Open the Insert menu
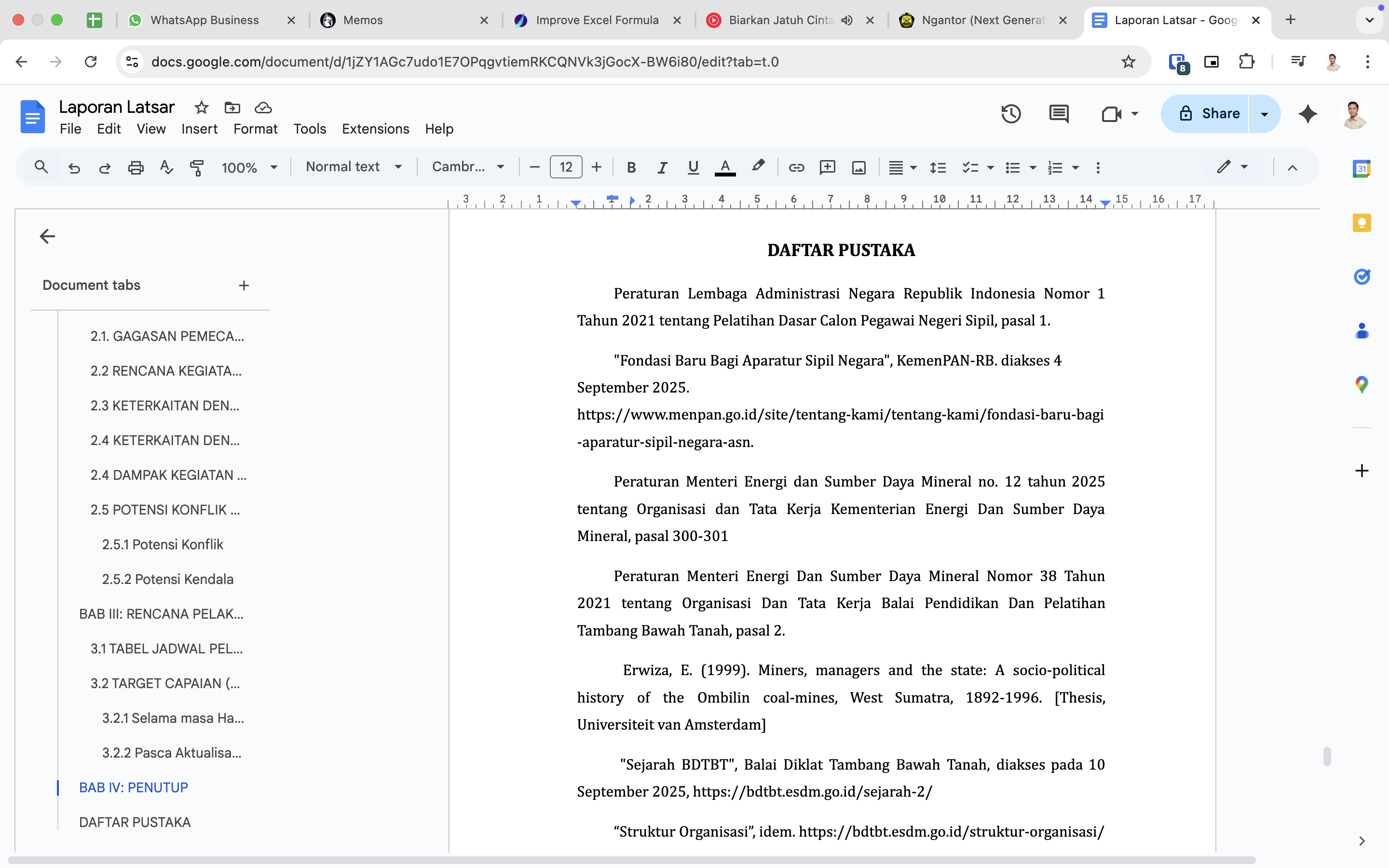The image size is (1389, 868). click(199, 129)
